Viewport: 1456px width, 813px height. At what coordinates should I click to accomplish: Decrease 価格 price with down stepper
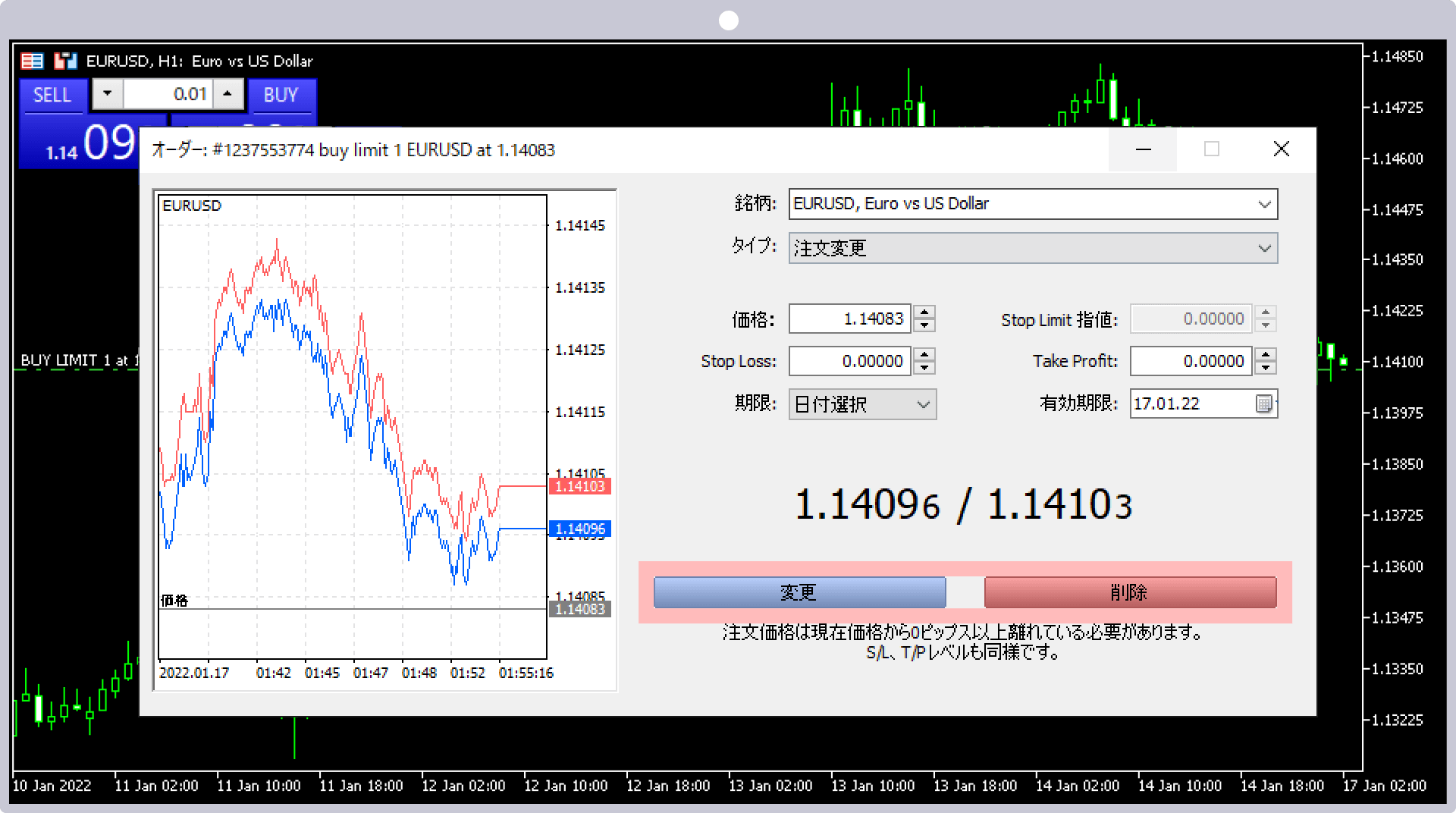[x=924, y=325]
